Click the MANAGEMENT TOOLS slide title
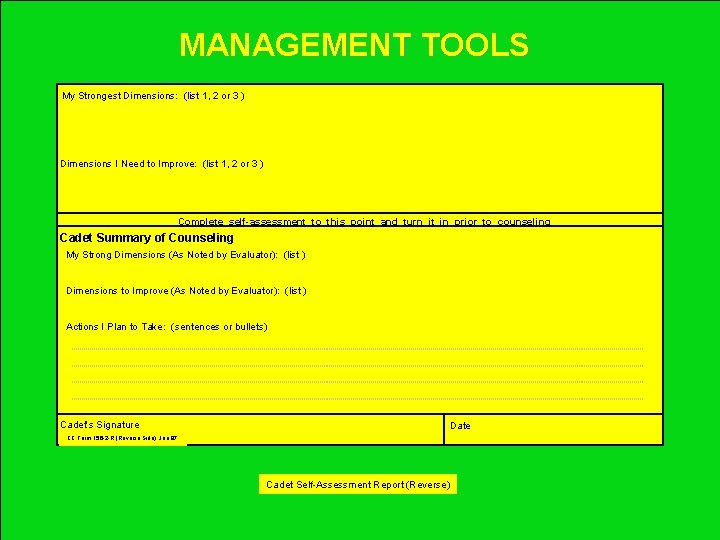720x540 pixels. [x=354, y=45]
